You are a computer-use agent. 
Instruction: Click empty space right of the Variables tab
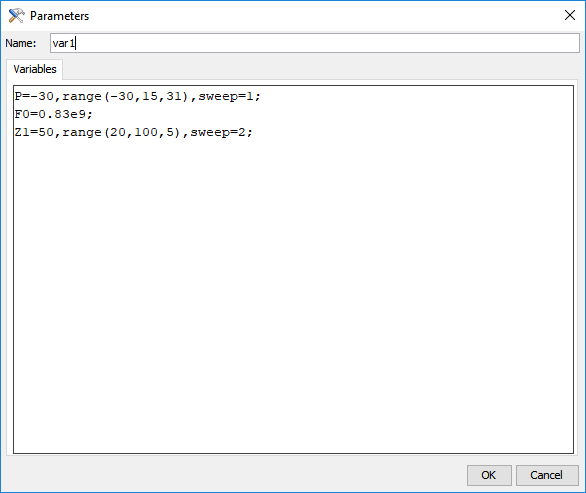pyautogui.click(x=320, y=69)
